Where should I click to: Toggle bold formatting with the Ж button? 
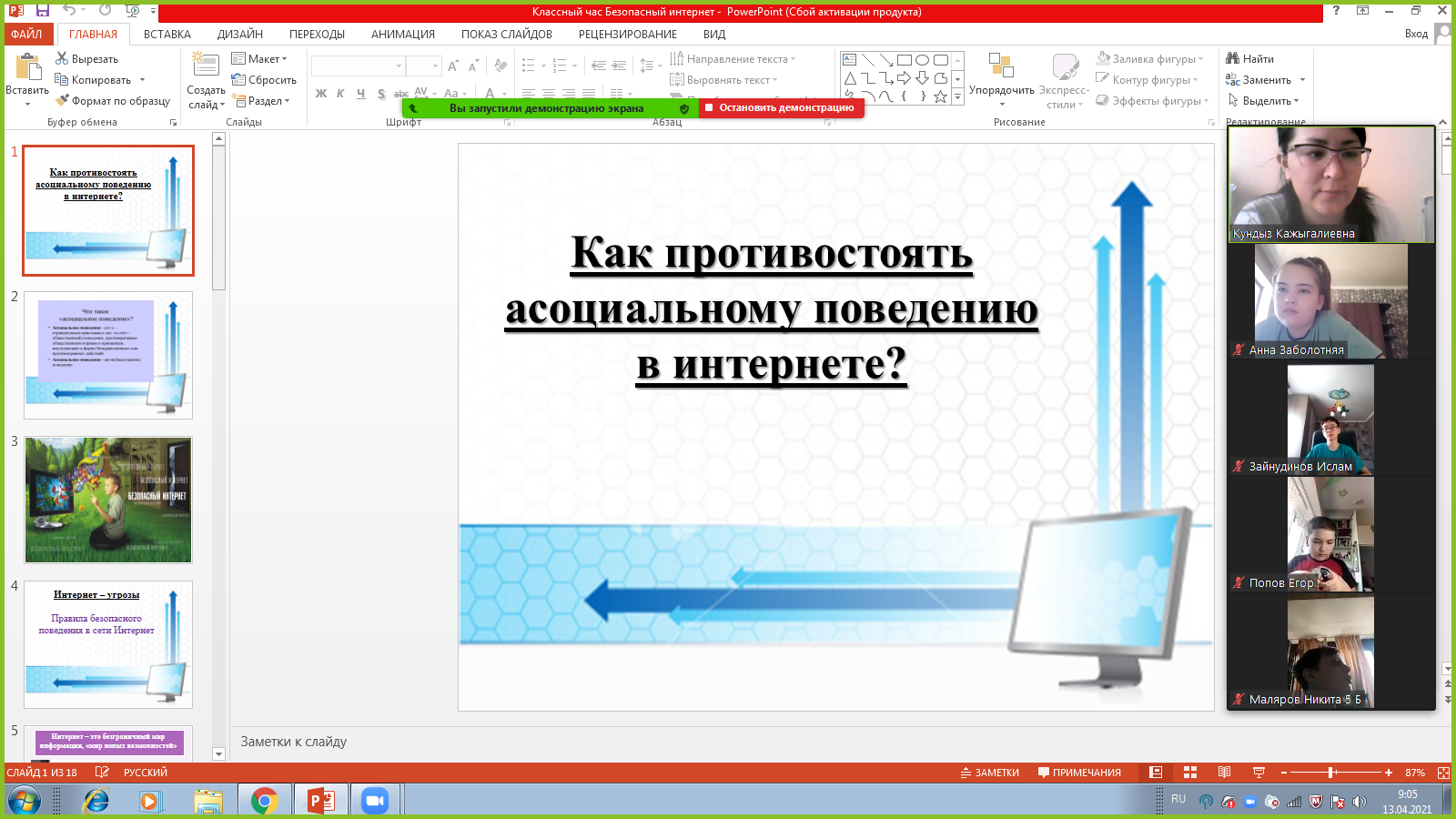point(319,94)
